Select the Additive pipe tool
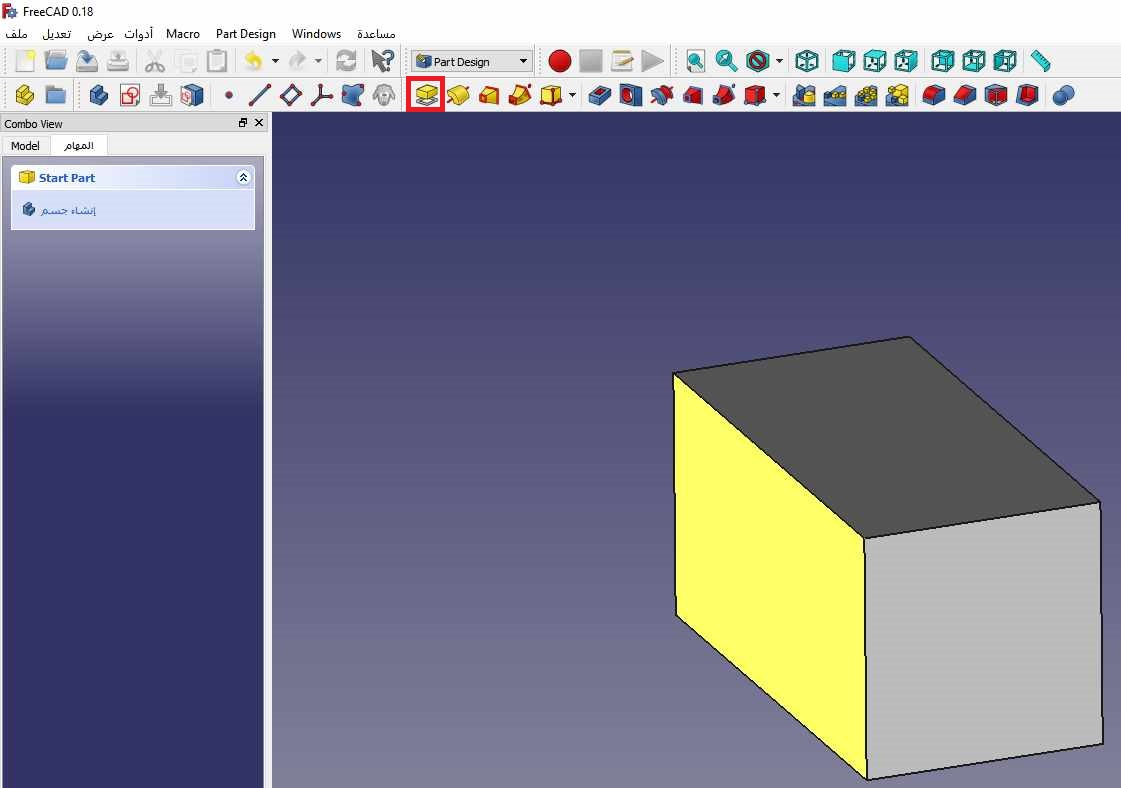Viewport: 1121px width, 788px height. (x=520, y=94)
